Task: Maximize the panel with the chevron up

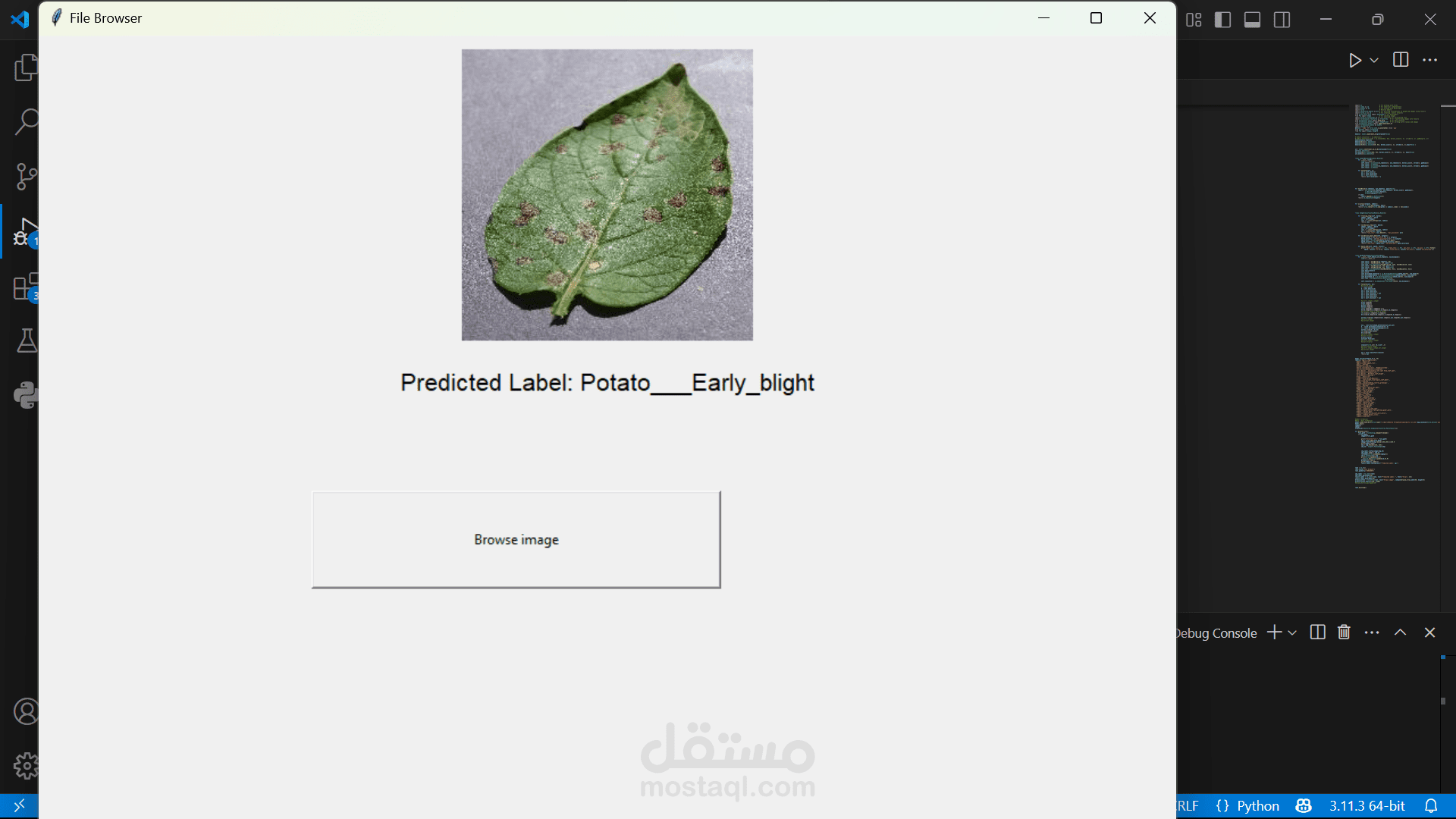Action: point(1401,632)
